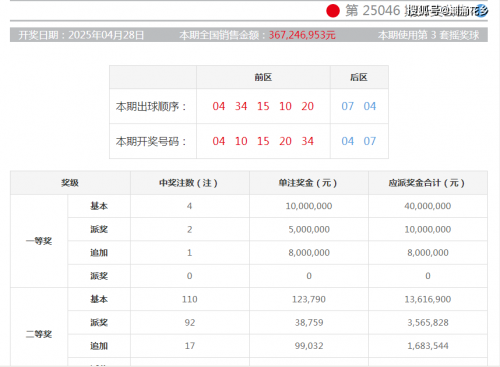This screenshot has height=367, width=500.
Task: Click the total 13,616,900
Action: click(x=428, y=299)
